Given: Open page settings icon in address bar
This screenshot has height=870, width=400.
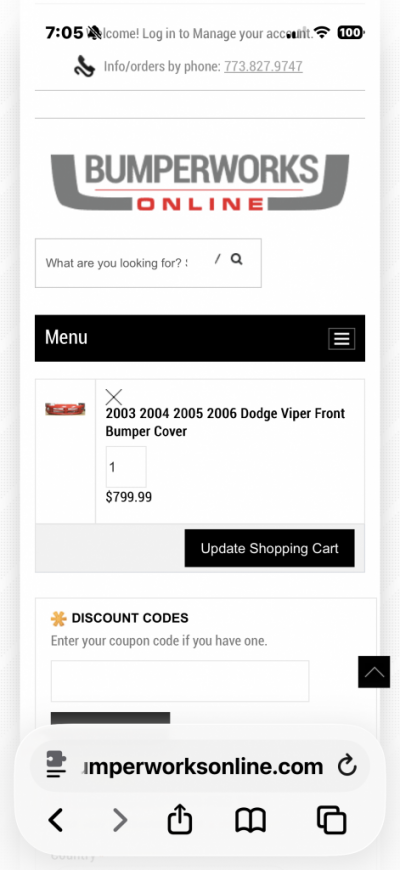Looking at the screenshot, I should 56,766.
